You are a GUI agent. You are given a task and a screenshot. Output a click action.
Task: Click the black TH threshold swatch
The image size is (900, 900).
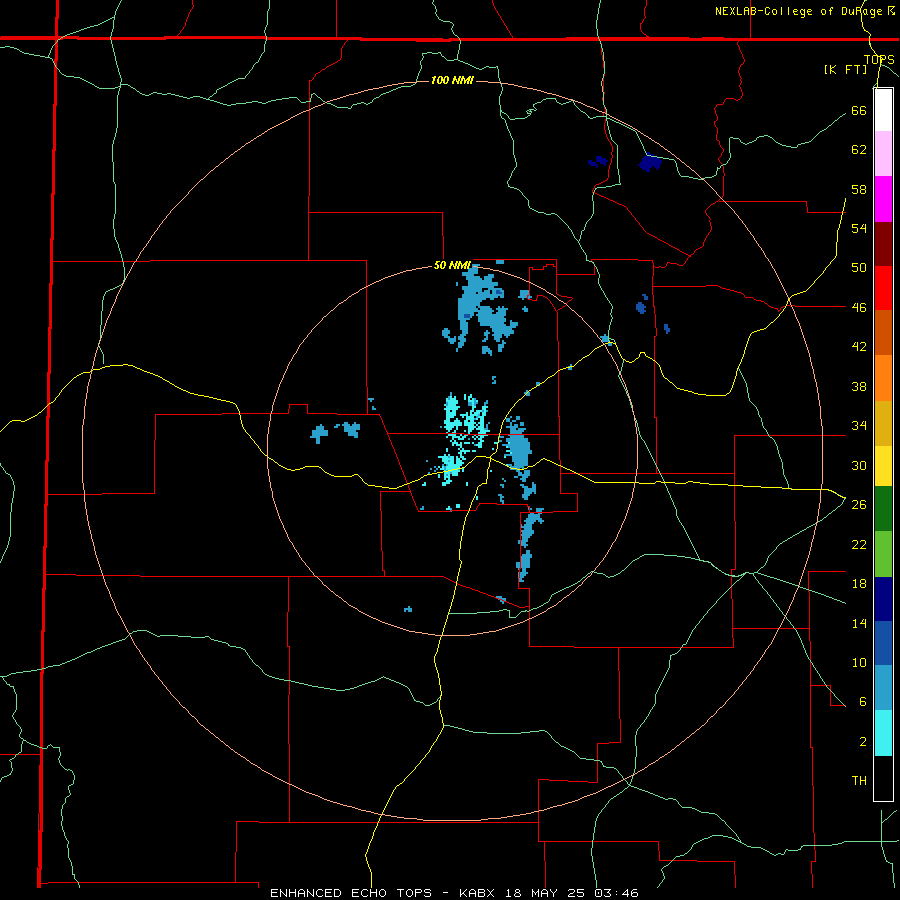pos(883,778)
